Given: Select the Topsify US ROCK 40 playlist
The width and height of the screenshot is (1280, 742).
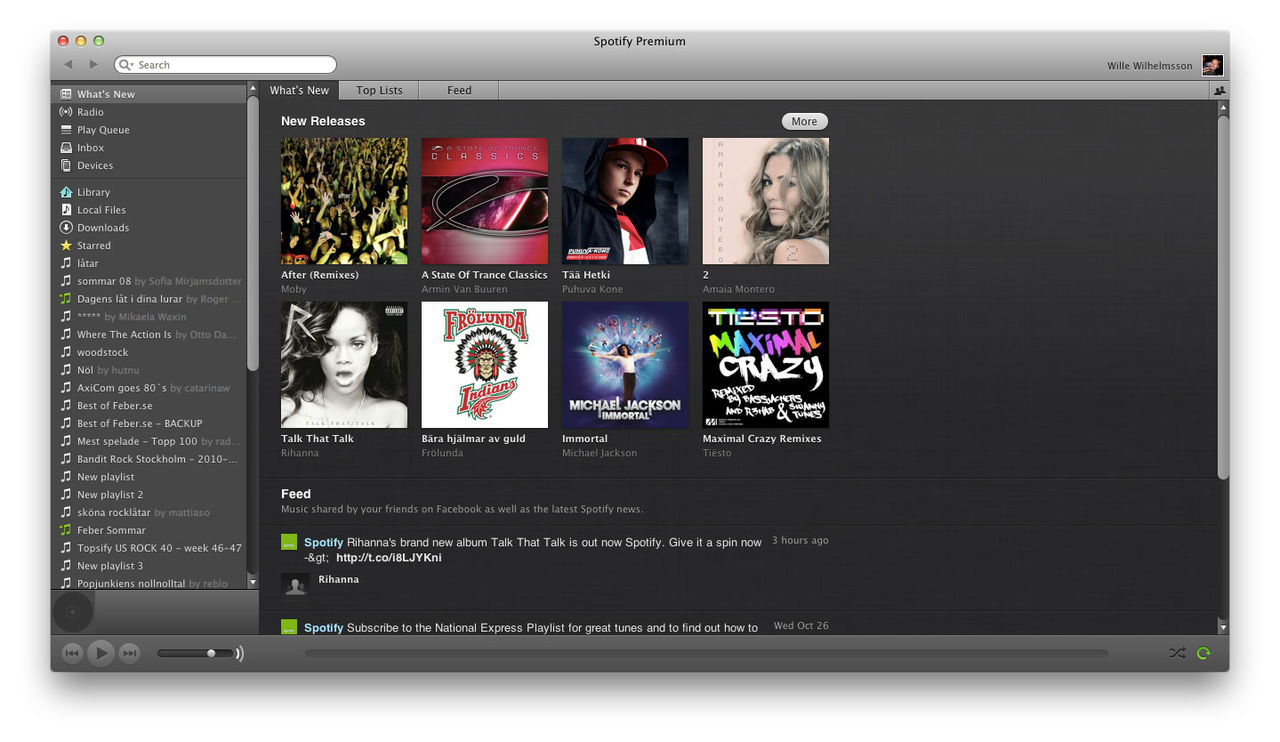Looking at the screenshot, I should [x=148, y=549].
